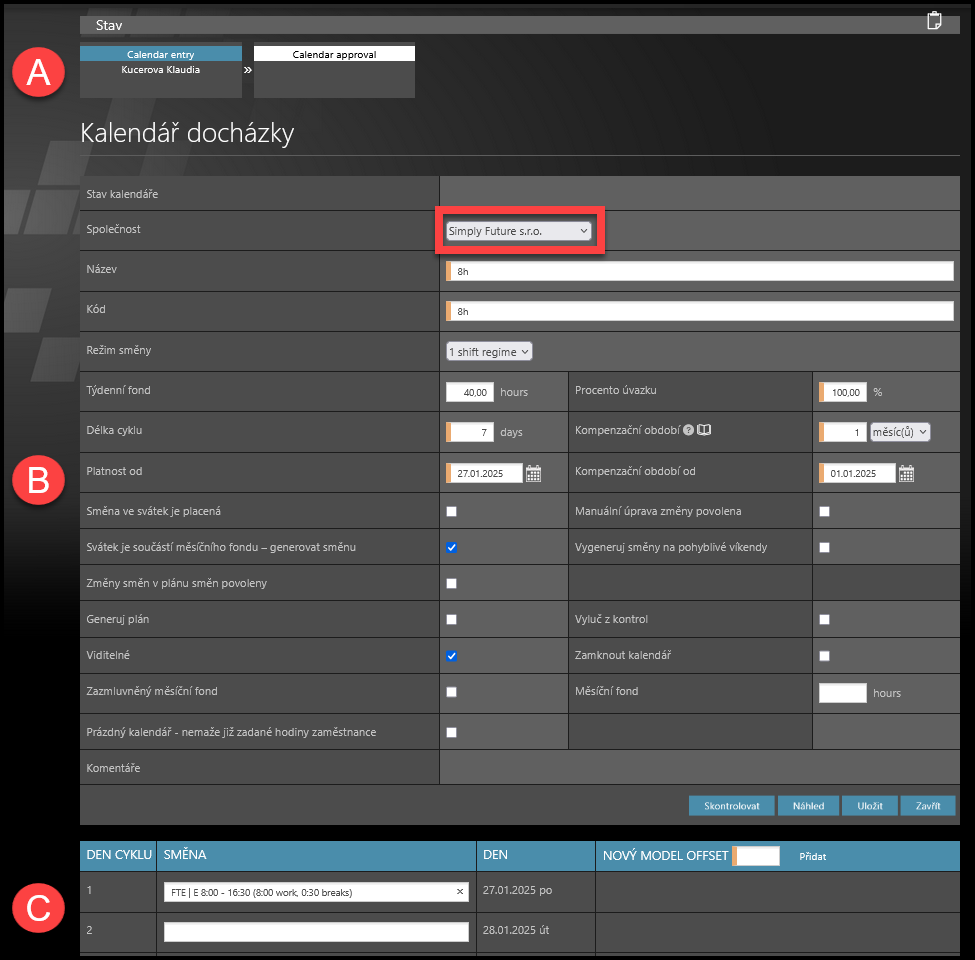Viewport: 975px width, 960px height.
Task: Click the Skontrolovat button
Action: (x=731, y=806)
